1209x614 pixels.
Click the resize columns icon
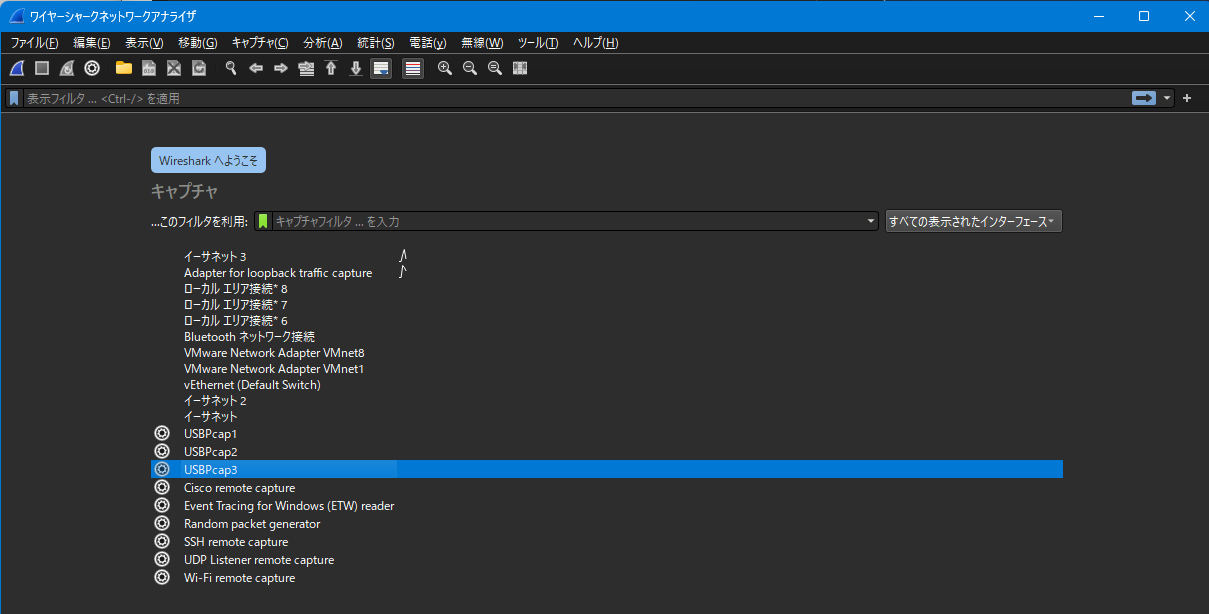tap(520, 68)
